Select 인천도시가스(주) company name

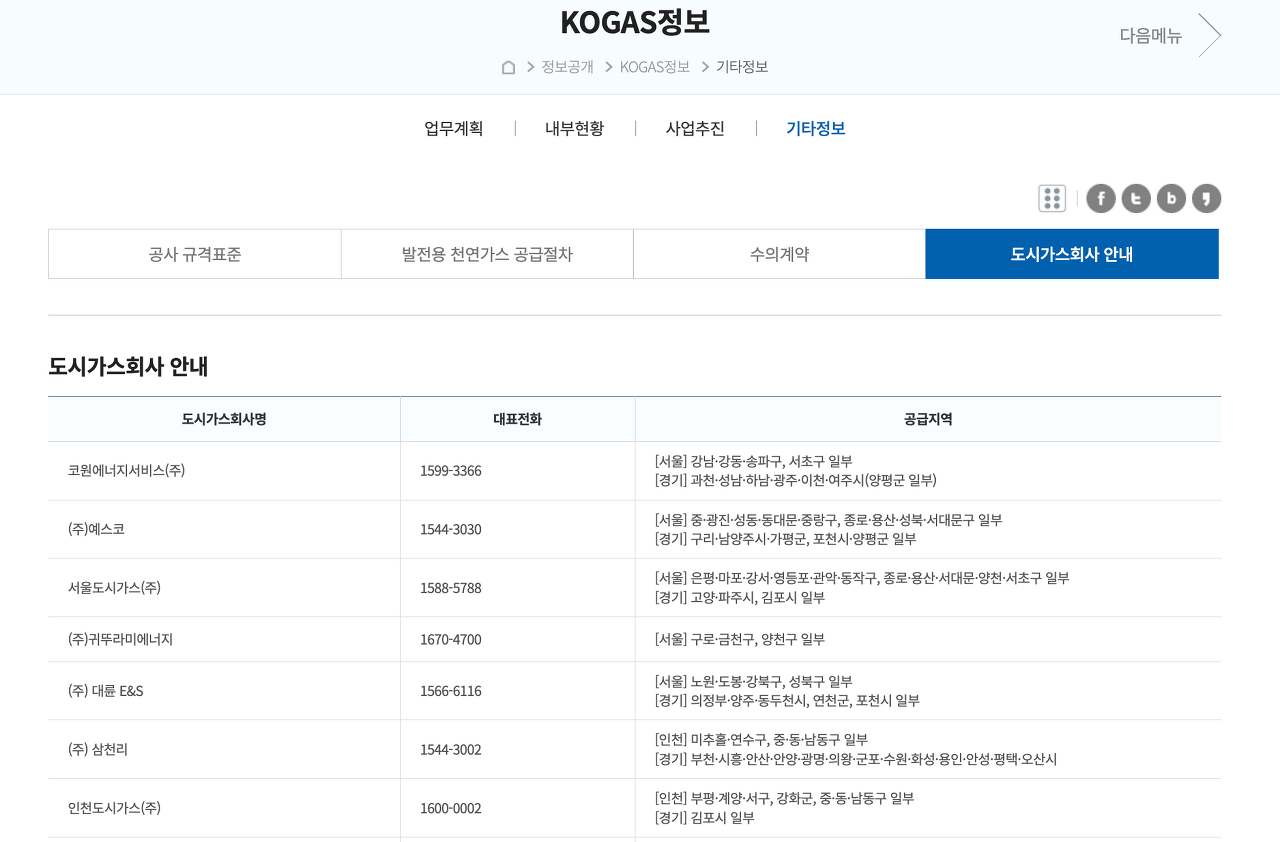114,808
